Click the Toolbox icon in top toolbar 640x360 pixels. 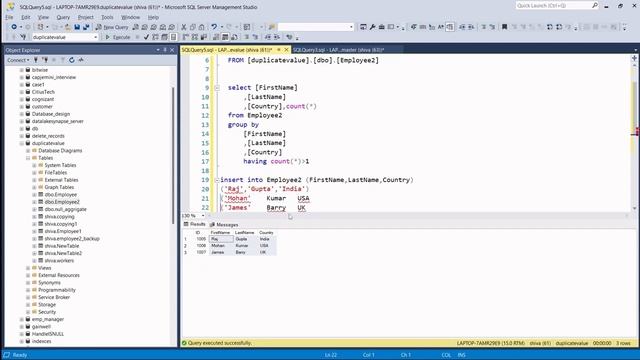pos(382,27)
